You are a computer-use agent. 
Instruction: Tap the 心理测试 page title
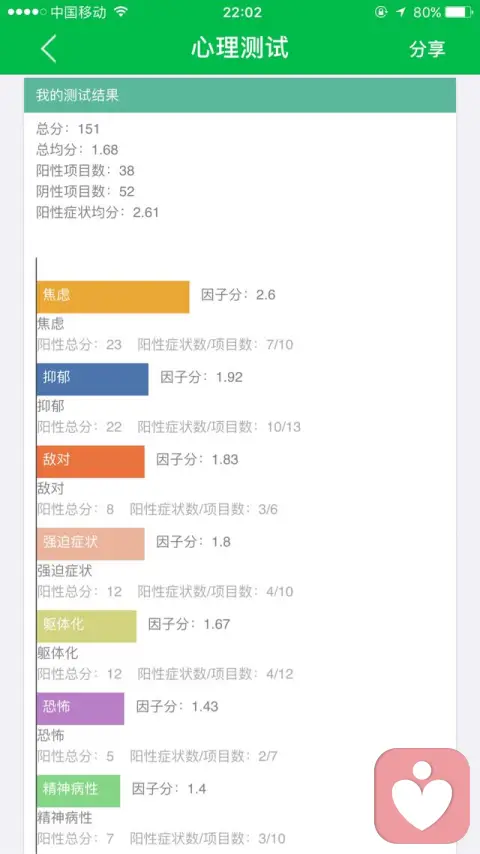(x=240, y=48)
